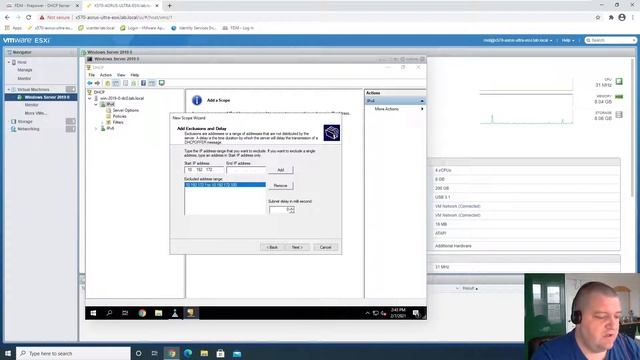Open Chrome extensions puzzle icon

pos(611,18)
